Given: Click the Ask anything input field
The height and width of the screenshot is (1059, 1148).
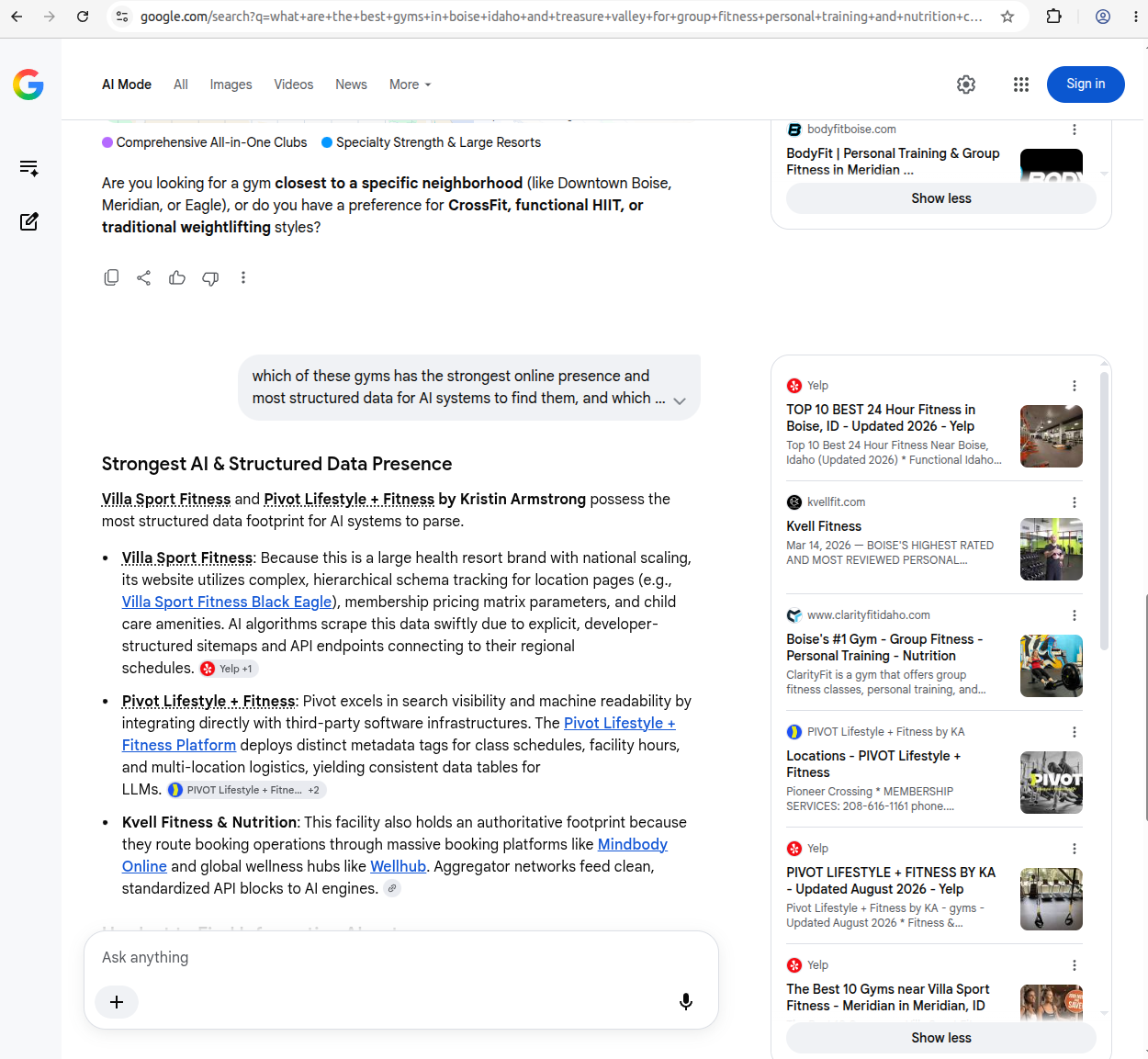Looking at the screenshot, I should click(400, 957).
